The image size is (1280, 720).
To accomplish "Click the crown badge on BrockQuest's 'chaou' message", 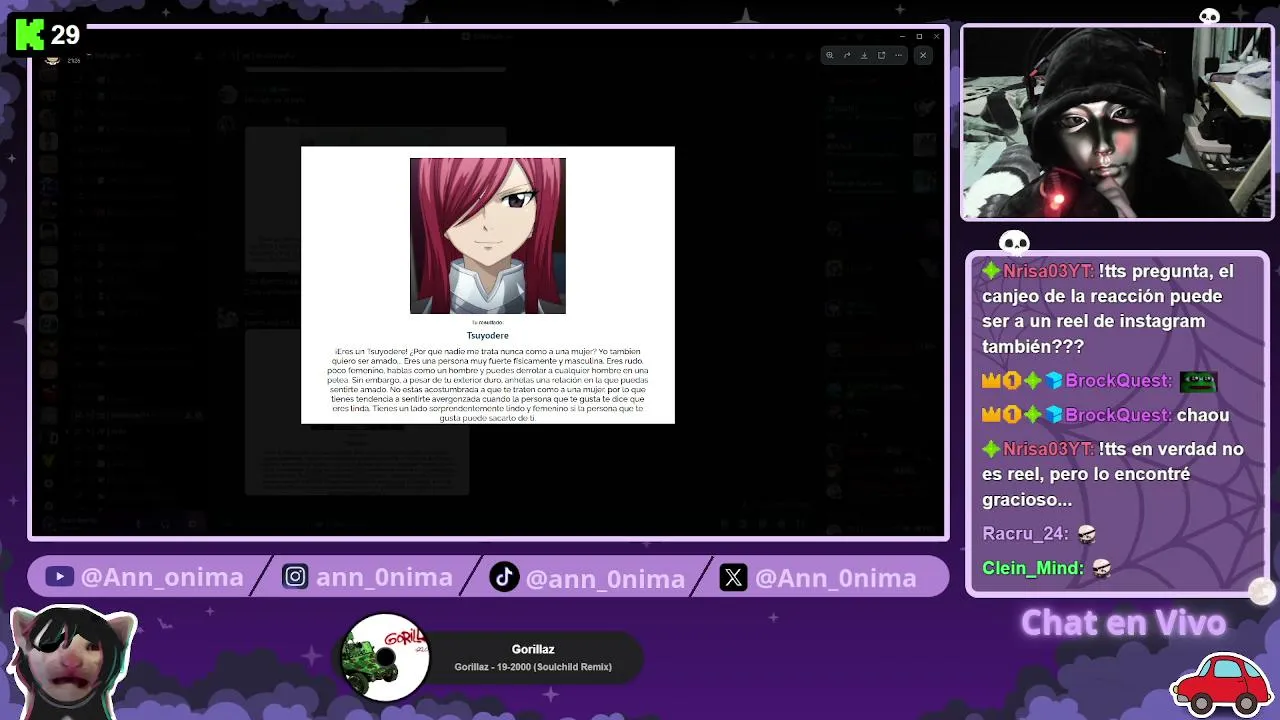I will (x=992, y=415).
